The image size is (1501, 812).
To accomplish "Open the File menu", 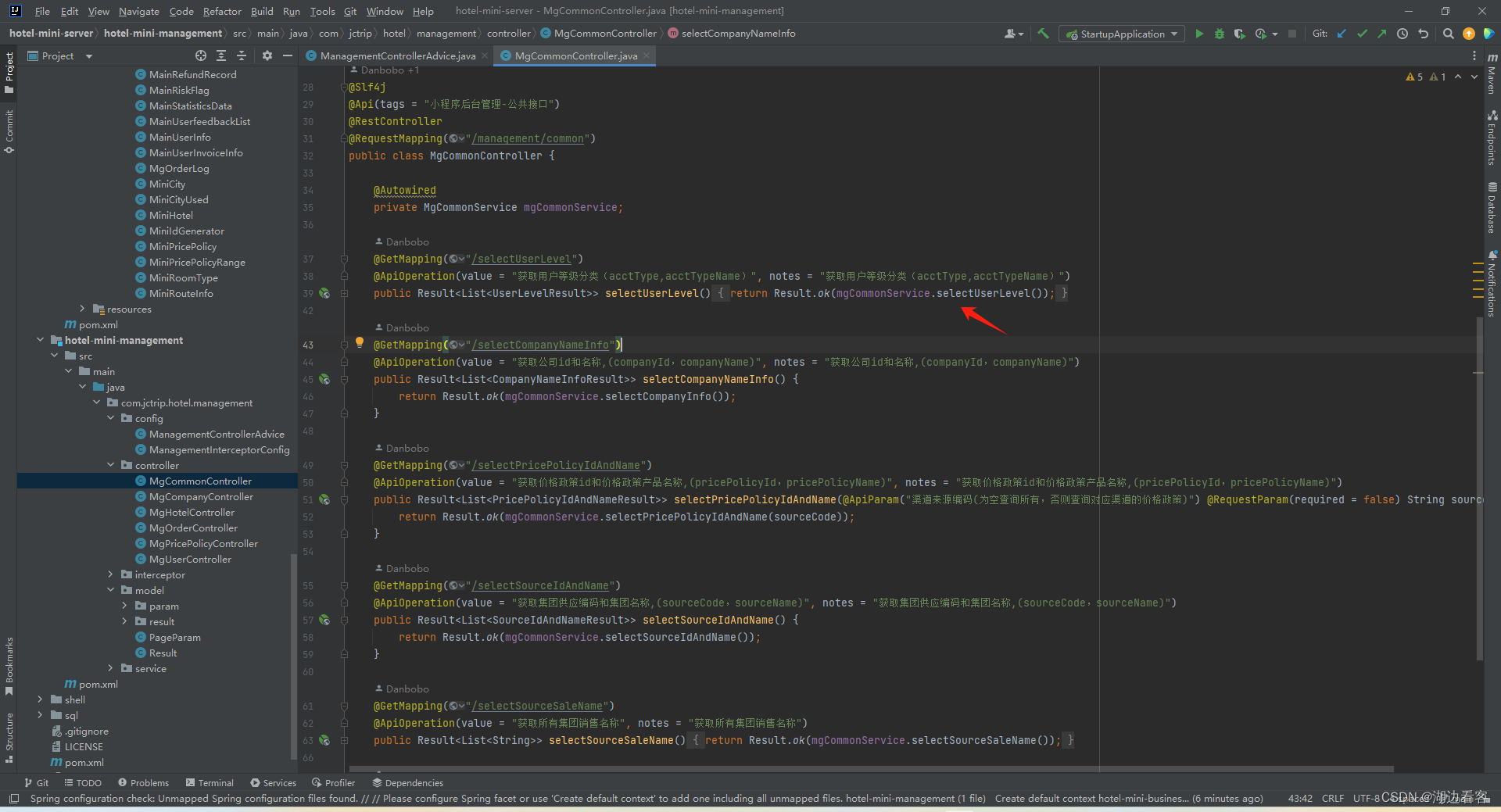I will click(42, 11).
